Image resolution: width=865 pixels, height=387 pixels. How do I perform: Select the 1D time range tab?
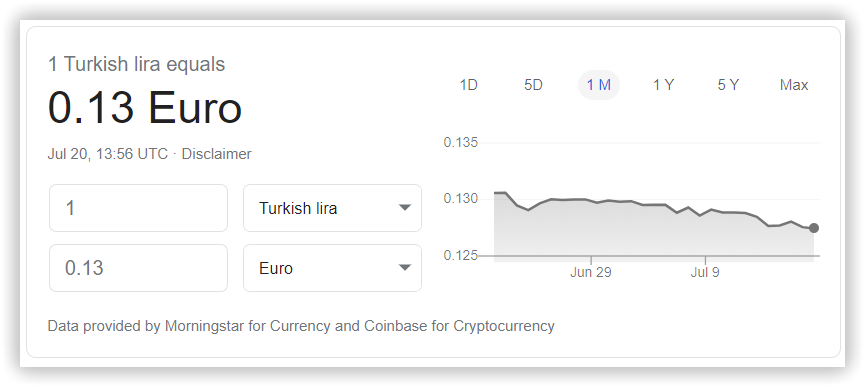tap(468, 85)
